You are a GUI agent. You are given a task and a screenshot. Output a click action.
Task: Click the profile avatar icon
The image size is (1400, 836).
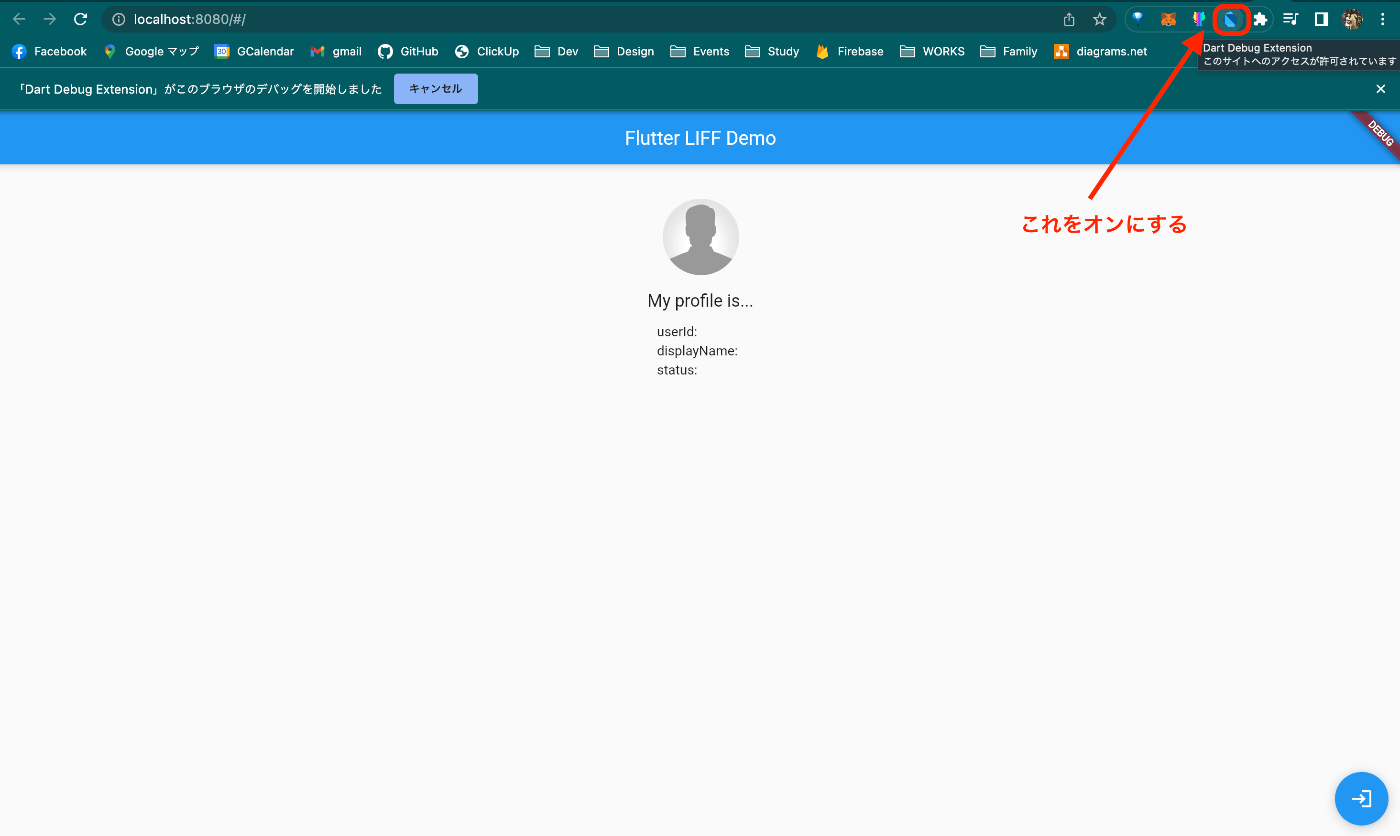click(1352, 19)
